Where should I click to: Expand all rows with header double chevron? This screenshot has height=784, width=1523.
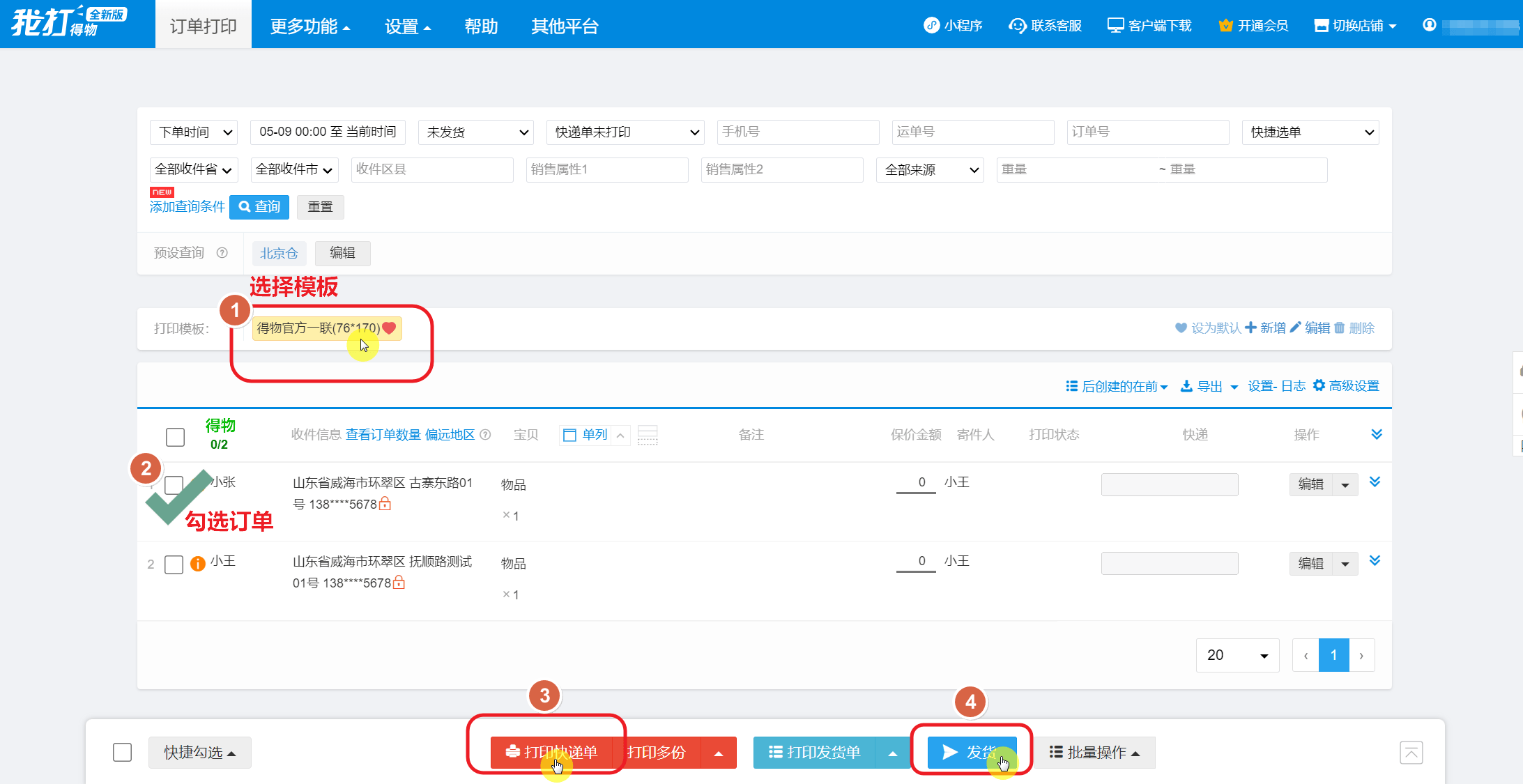tap(1377, 434)
